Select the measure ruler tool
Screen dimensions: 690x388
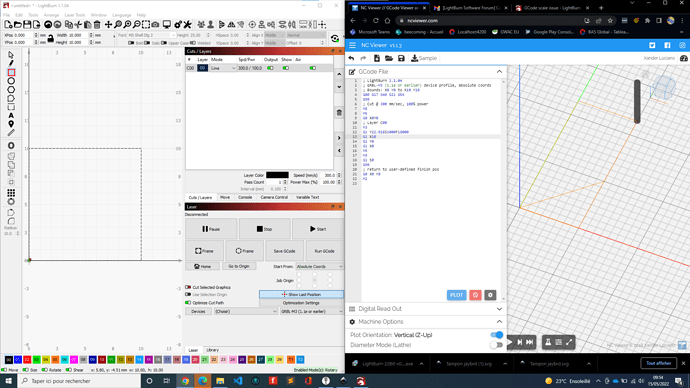coord(11,132)
